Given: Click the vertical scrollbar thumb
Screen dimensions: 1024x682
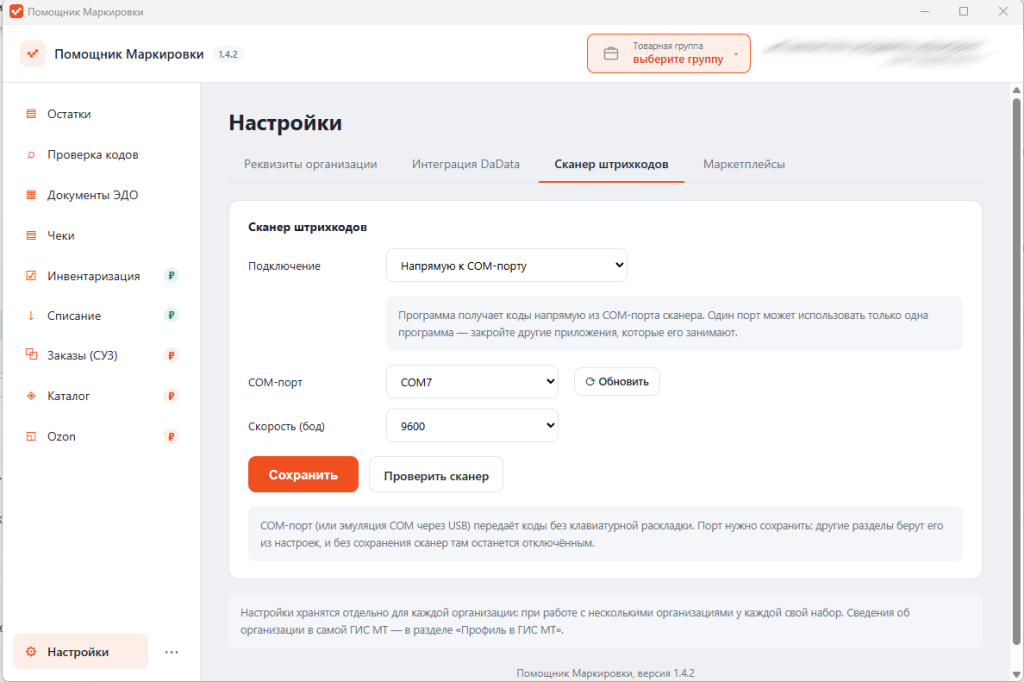Looking at the screenshot, I should click(x=1016, y=370).
